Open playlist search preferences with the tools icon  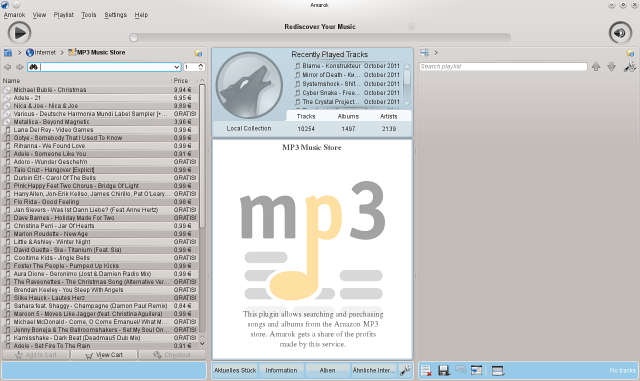[x=630, y=67]
